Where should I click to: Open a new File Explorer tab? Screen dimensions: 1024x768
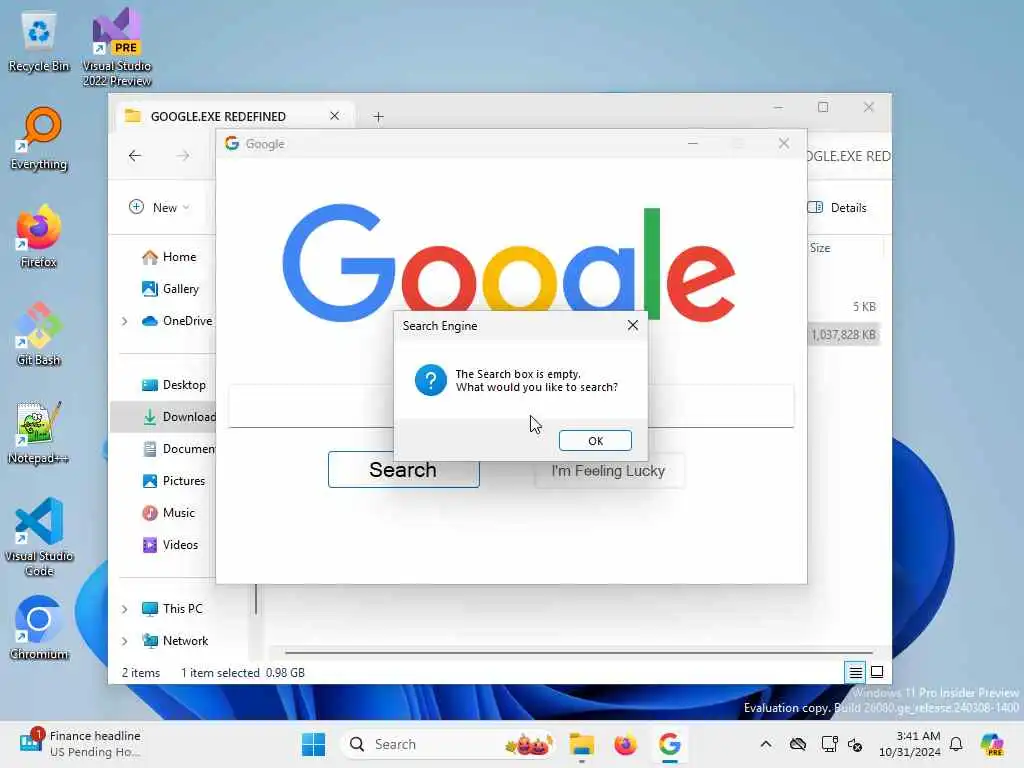point(378,117)
